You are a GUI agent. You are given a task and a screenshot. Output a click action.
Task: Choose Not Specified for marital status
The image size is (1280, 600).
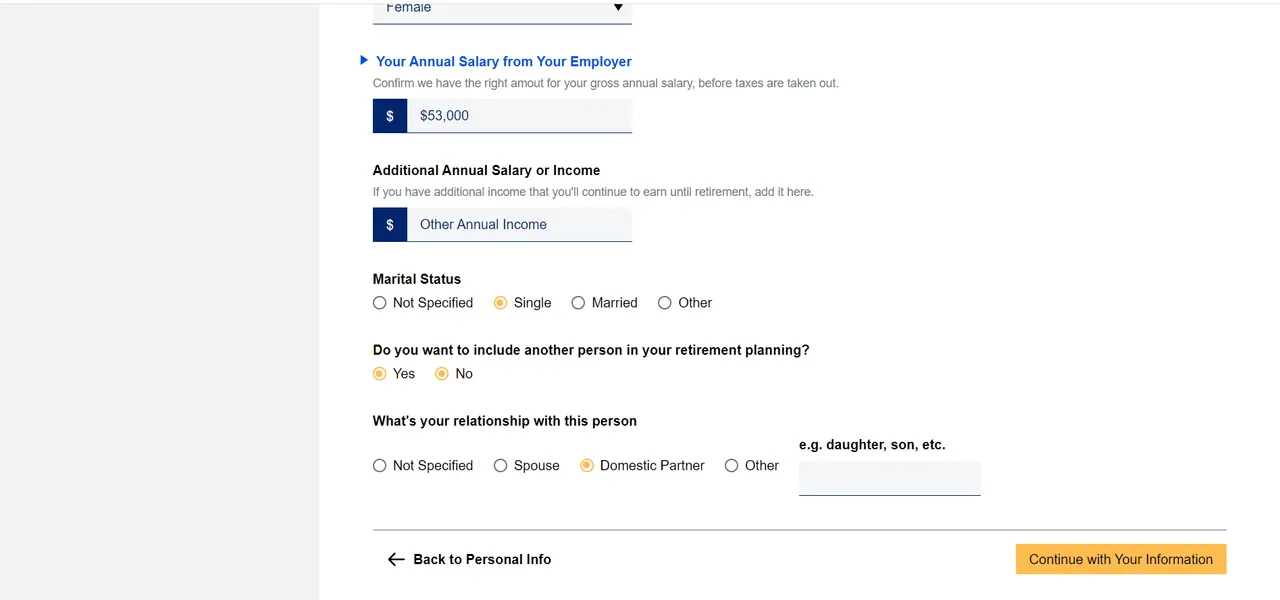(x=380, y=302)
